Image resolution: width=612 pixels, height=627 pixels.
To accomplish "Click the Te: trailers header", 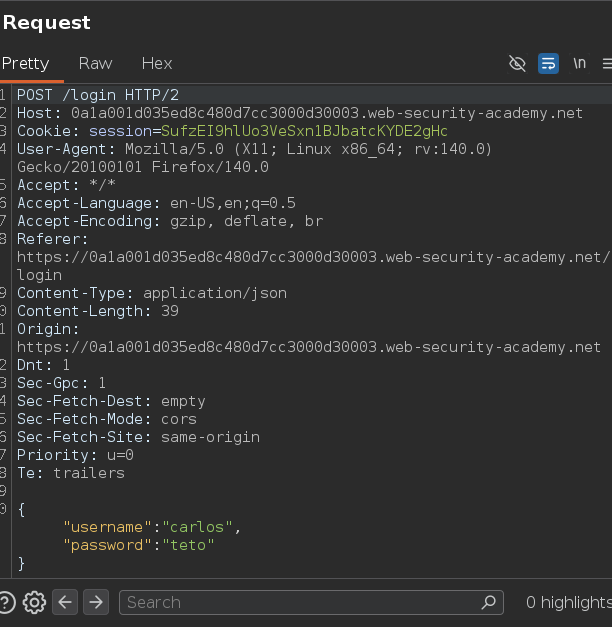I will (71, 473).
